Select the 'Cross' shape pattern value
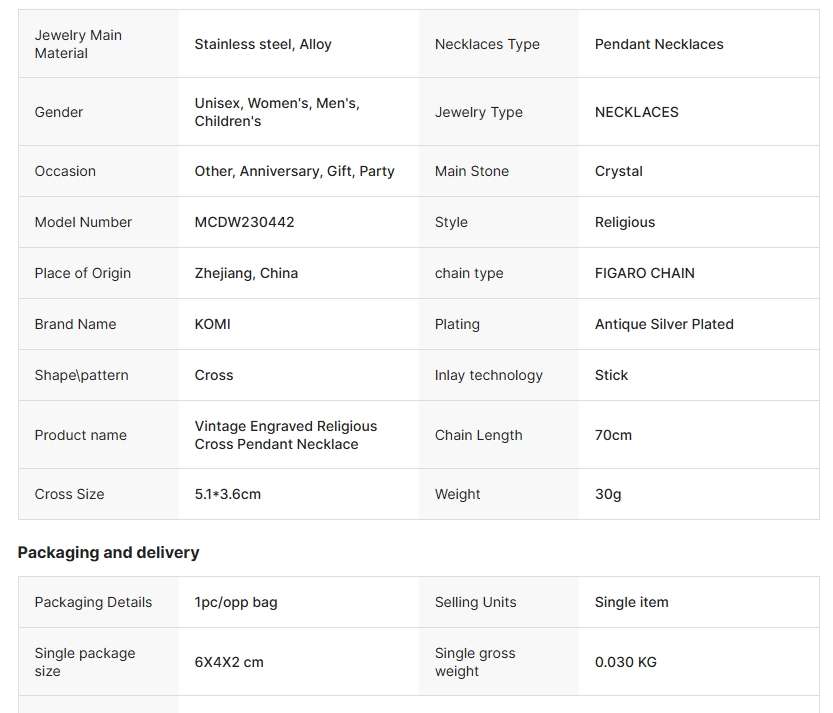The image size is (833, 713). 214,375
